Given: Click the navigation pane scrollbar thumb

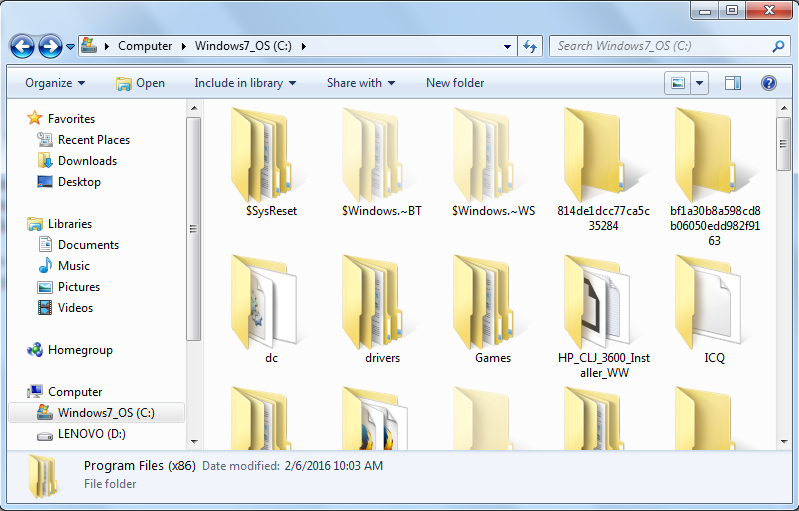Looking at the screenshot, I should point(194,229).
